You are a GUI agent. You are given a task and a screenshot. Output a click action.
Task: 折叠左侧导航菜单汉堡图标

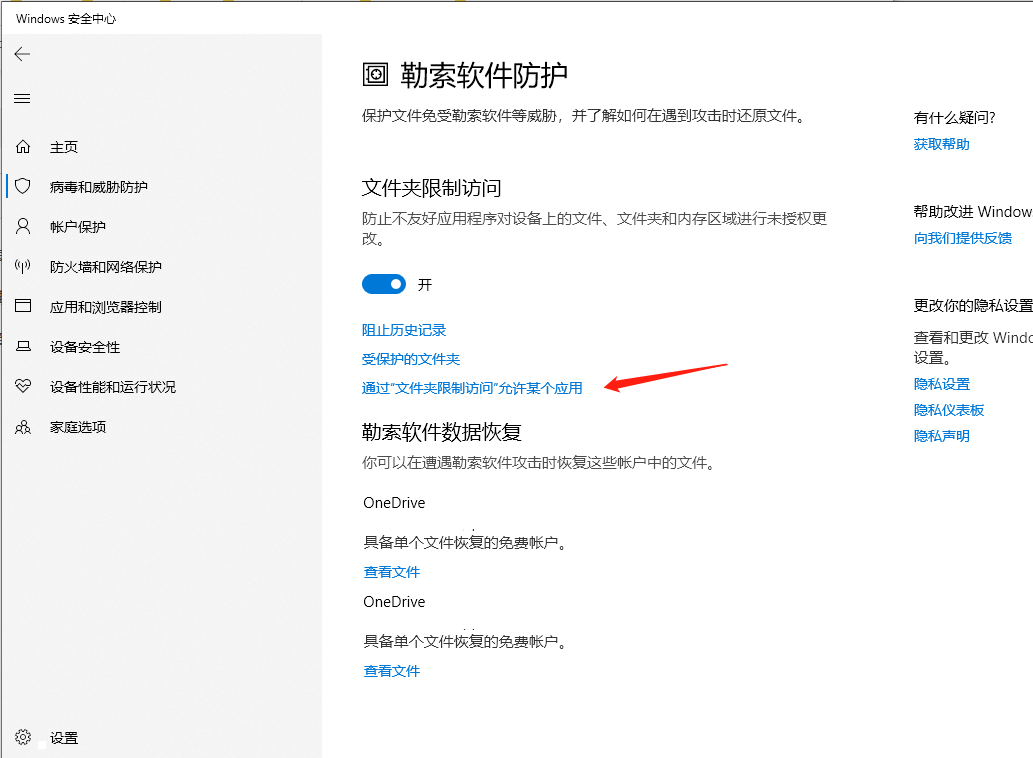[x=21, y=98]
